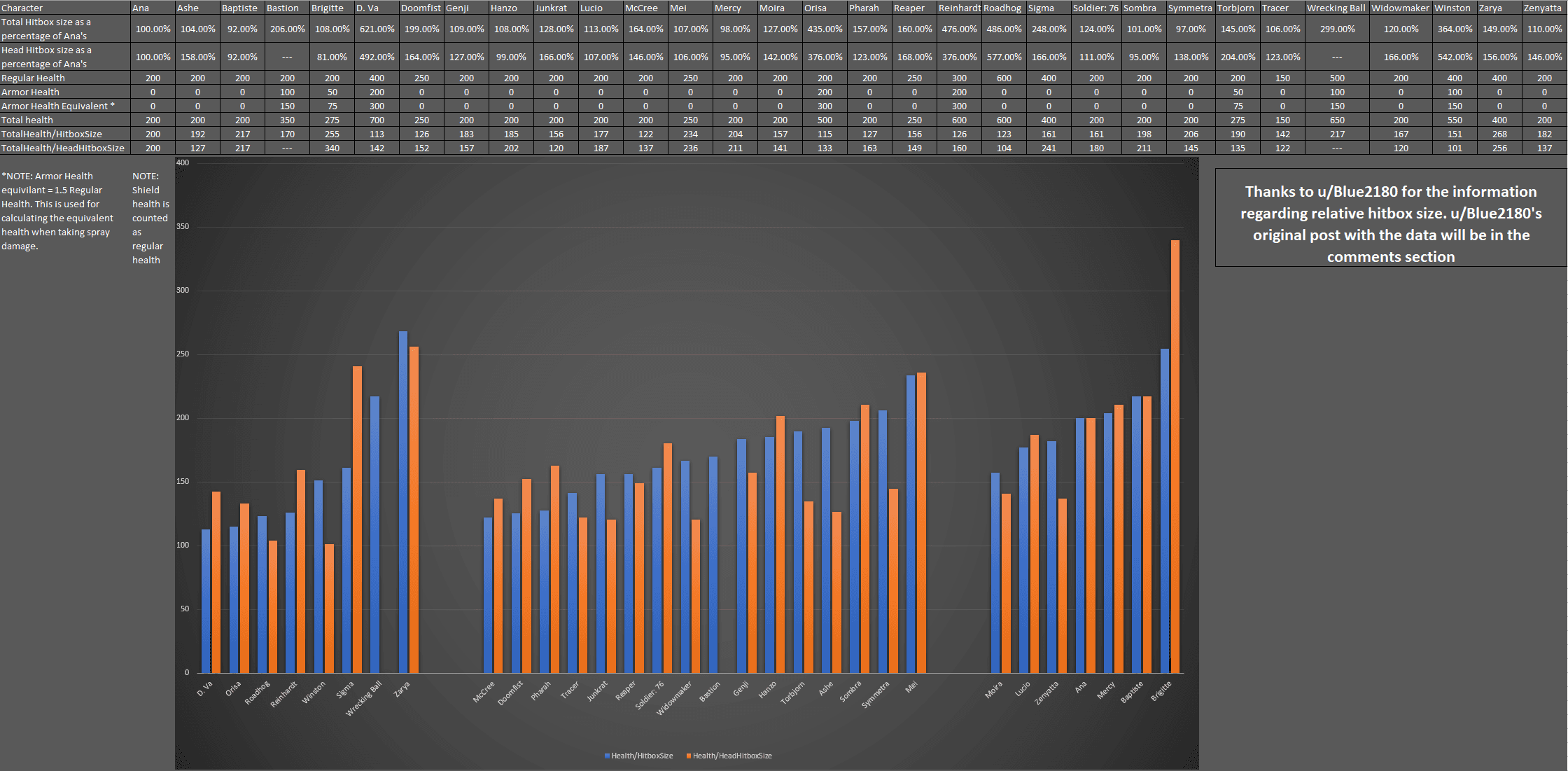Click Sigma's orange bar in the chart
Viewport: 1568px width, 771px height.
click(358, 520)
